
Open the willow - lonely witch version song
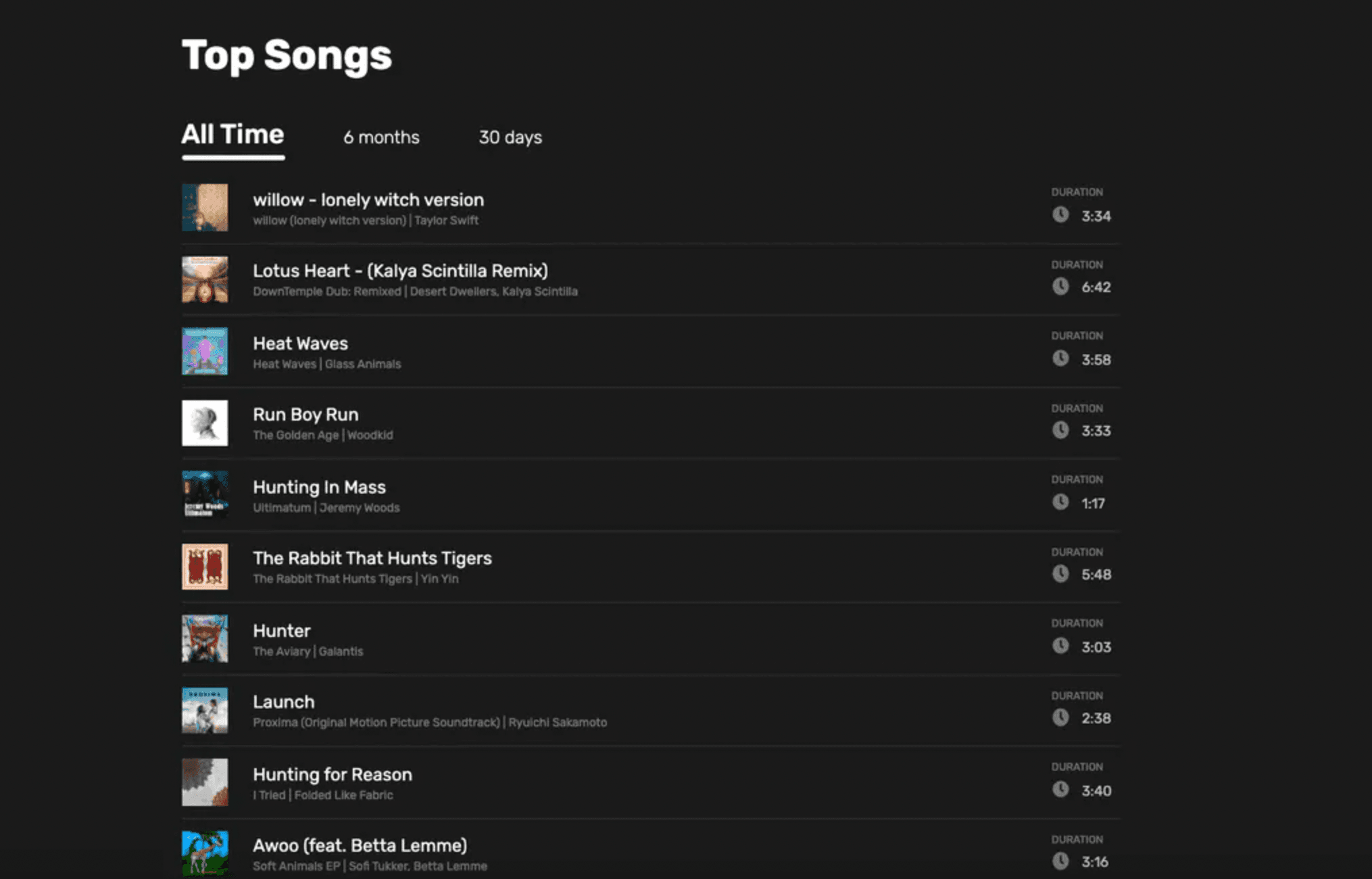pos(368,200)
